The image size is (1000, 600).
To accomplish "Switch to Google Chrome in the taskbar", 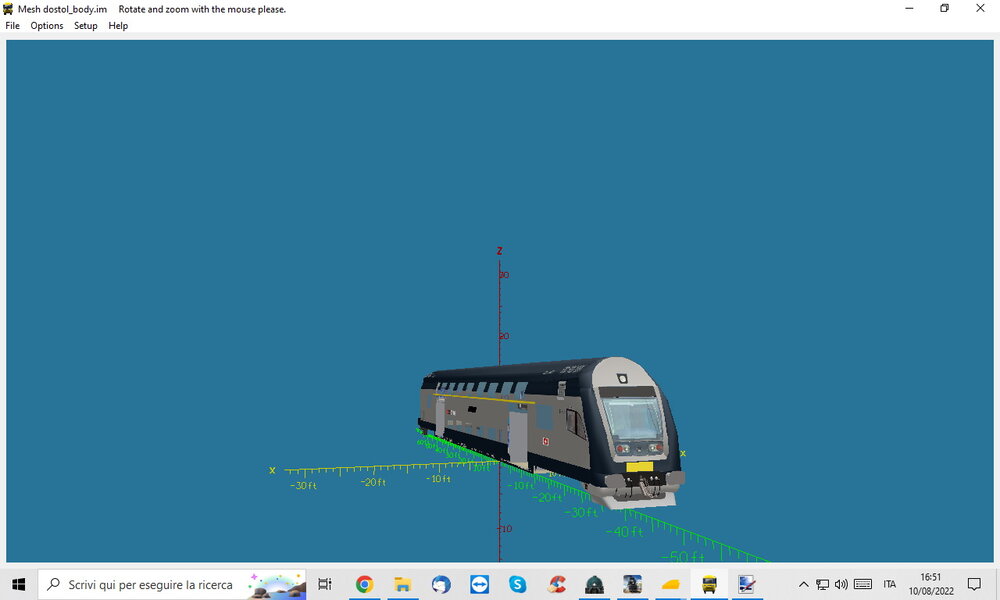I will pos(364,584).
